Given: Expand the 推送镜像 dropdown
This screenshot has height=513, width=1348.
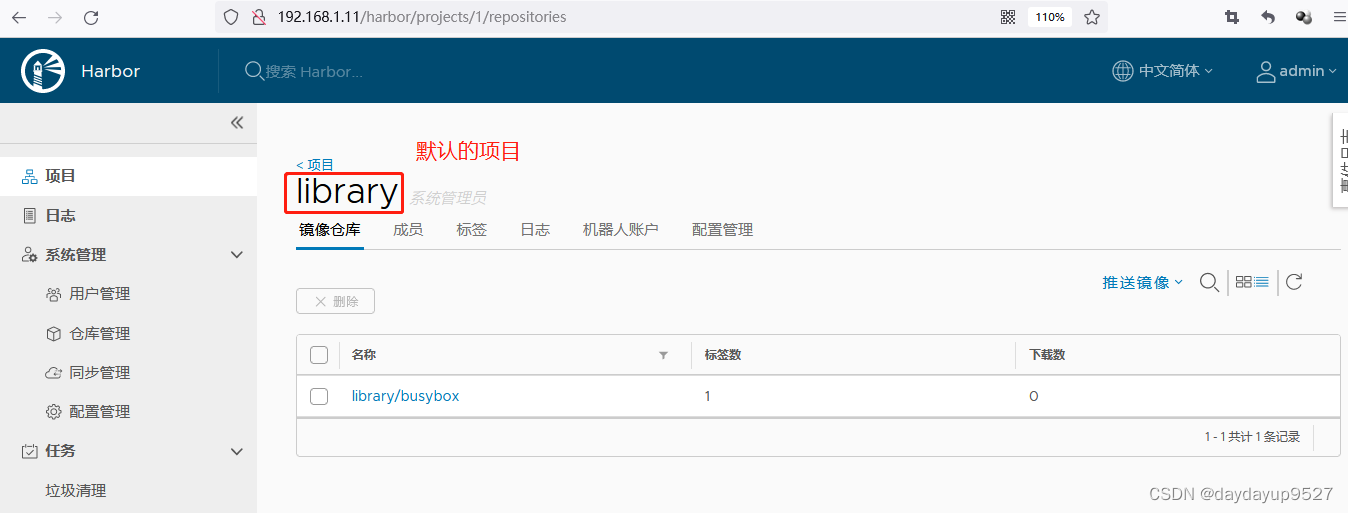Looking at the screenshot, I should click(x=1143, y=283).
